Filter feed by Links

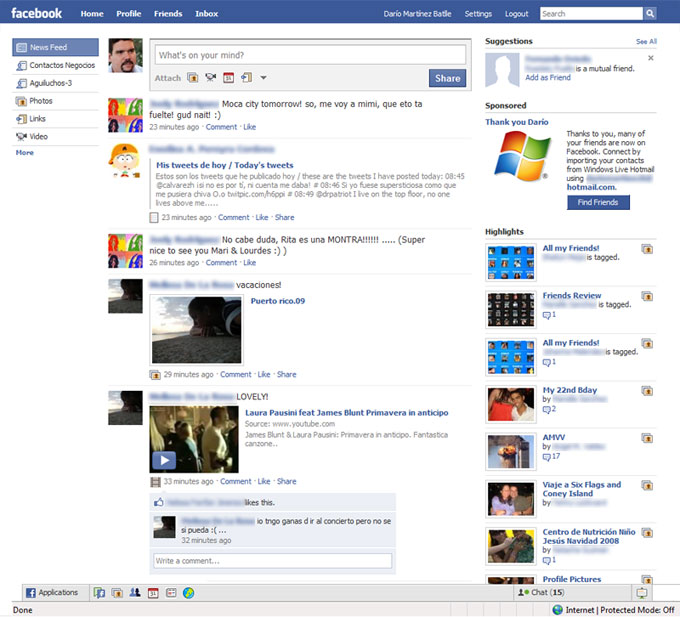pyautogui.click(x=56, y=118)
